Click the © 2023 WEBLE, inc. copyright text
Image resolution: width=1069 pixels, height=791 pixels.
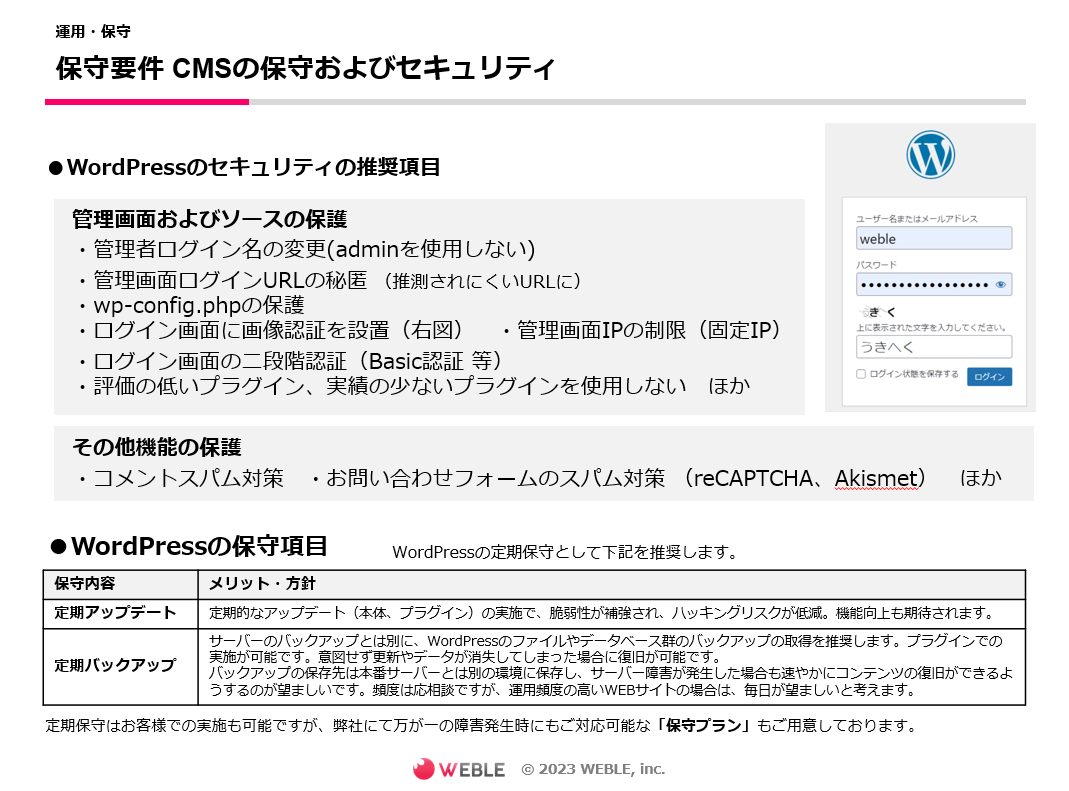click(x=593, y=769)
